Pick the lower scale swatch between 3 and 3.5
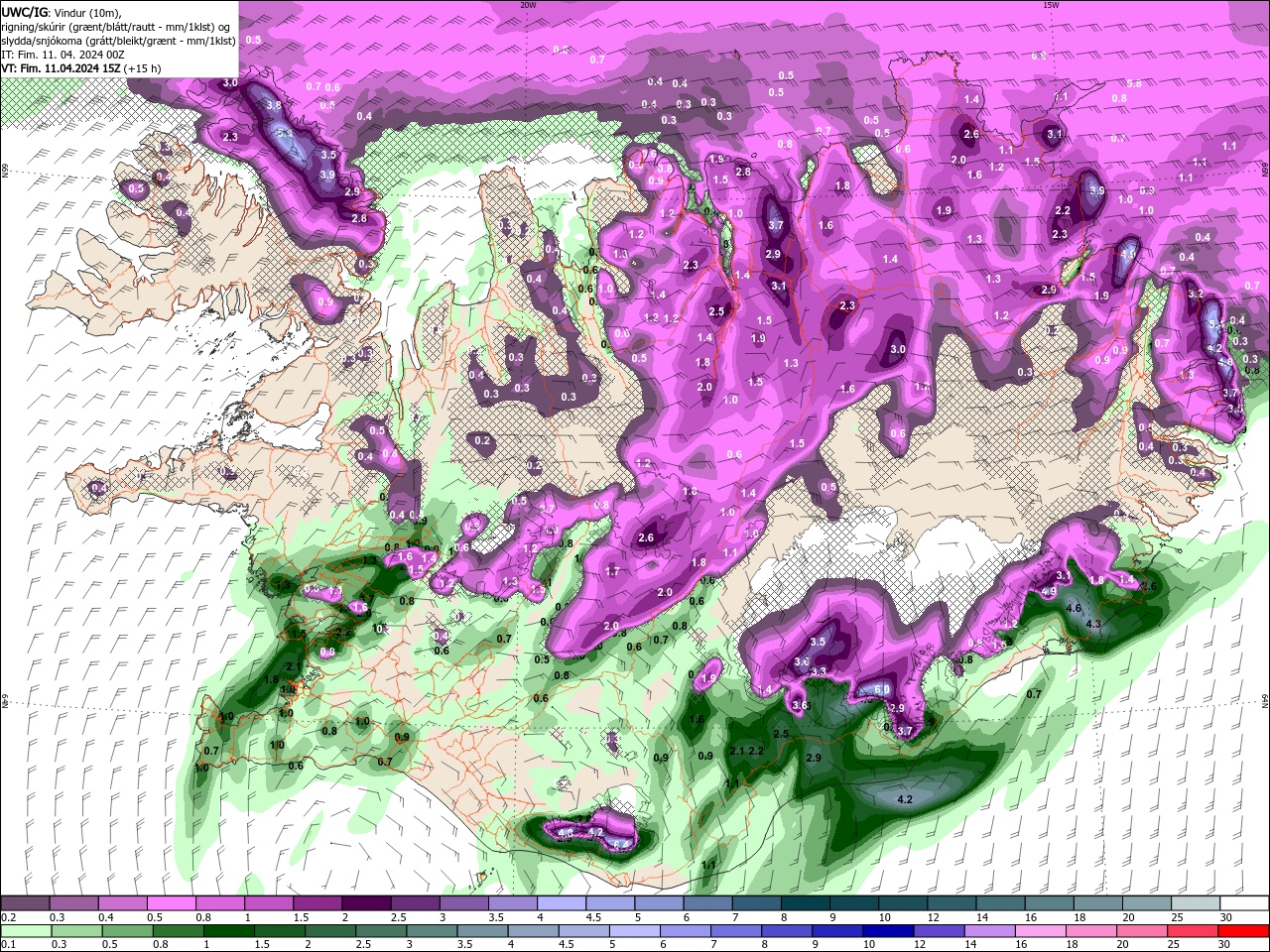The width and height of the screenshot is (1270, 952). [x=432, y=931]
